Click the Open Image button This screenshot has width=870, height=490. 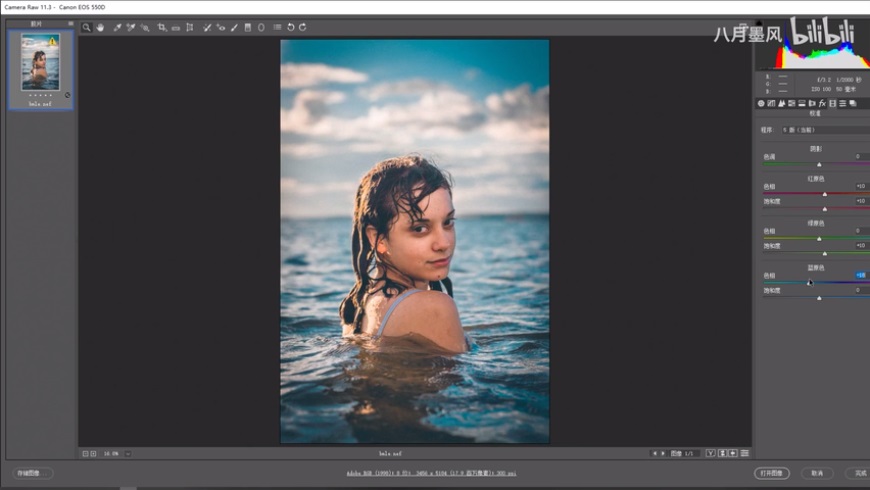tap(772, 473)
